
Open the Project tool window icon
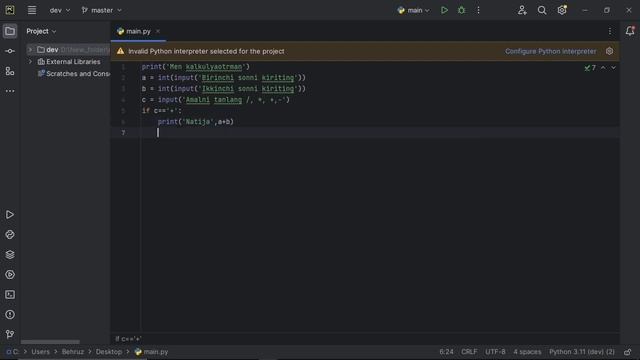point(10,31)
